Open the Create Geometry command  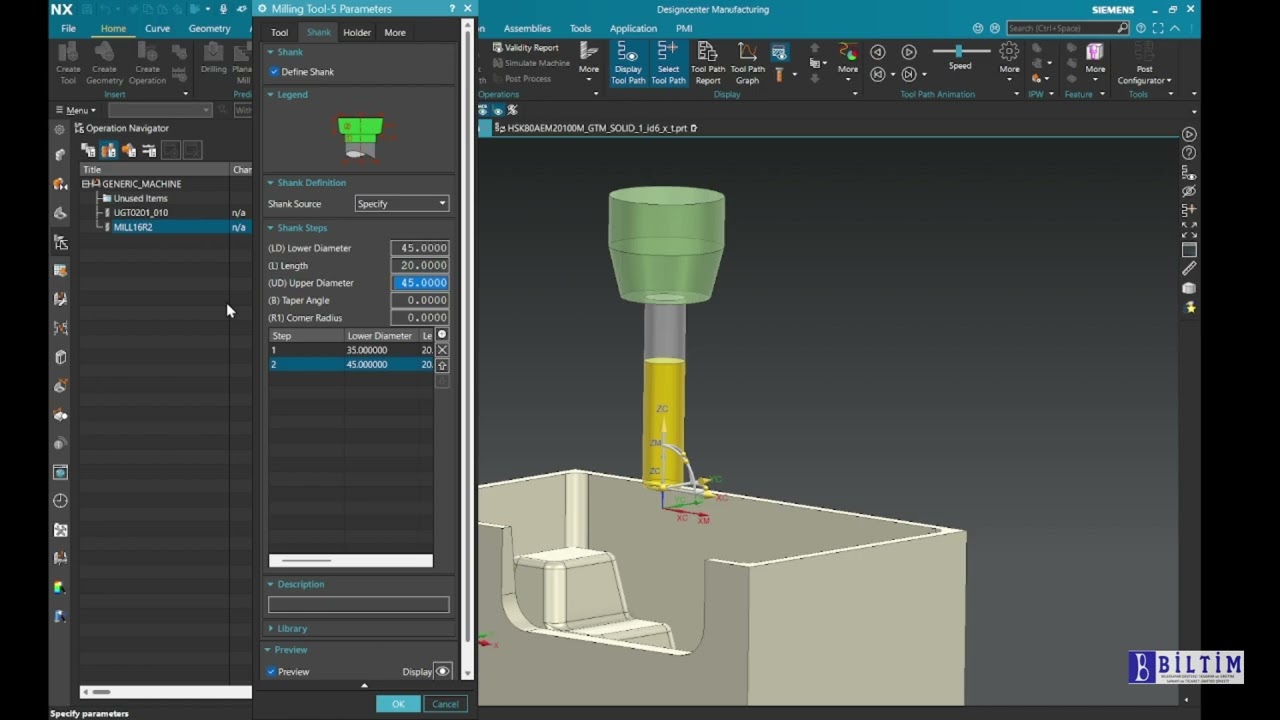(x=104, y=63)
